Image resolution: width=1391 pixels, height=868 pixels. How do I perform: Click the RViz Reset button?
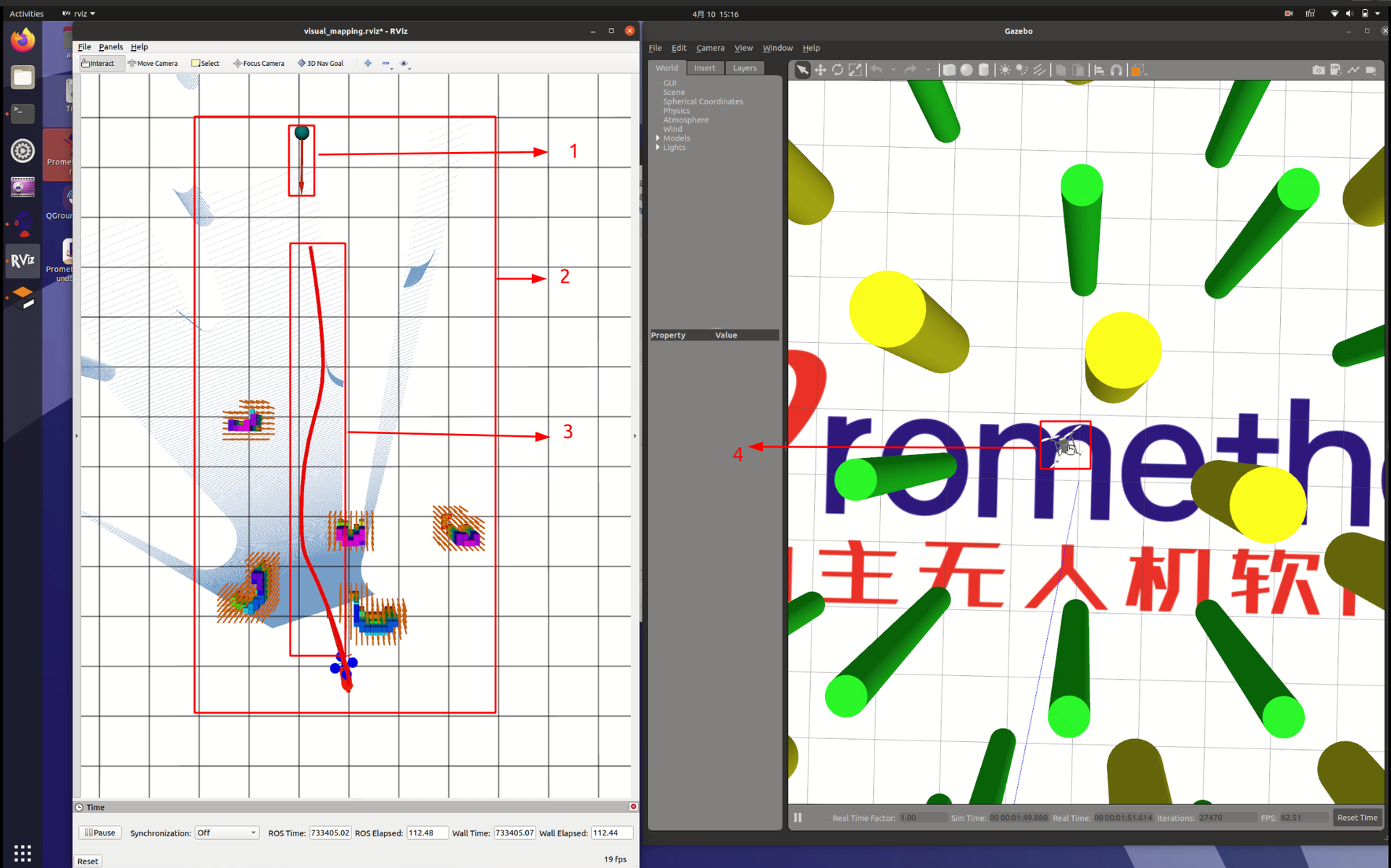point(88,861)
